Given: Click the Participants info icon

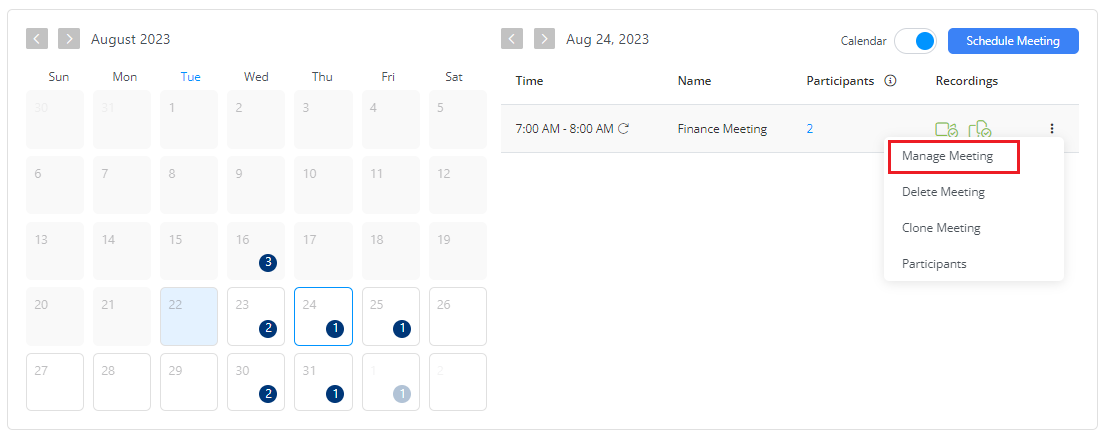Looking at the screenshot, I should pyautogui.click(x=890, y=81).
